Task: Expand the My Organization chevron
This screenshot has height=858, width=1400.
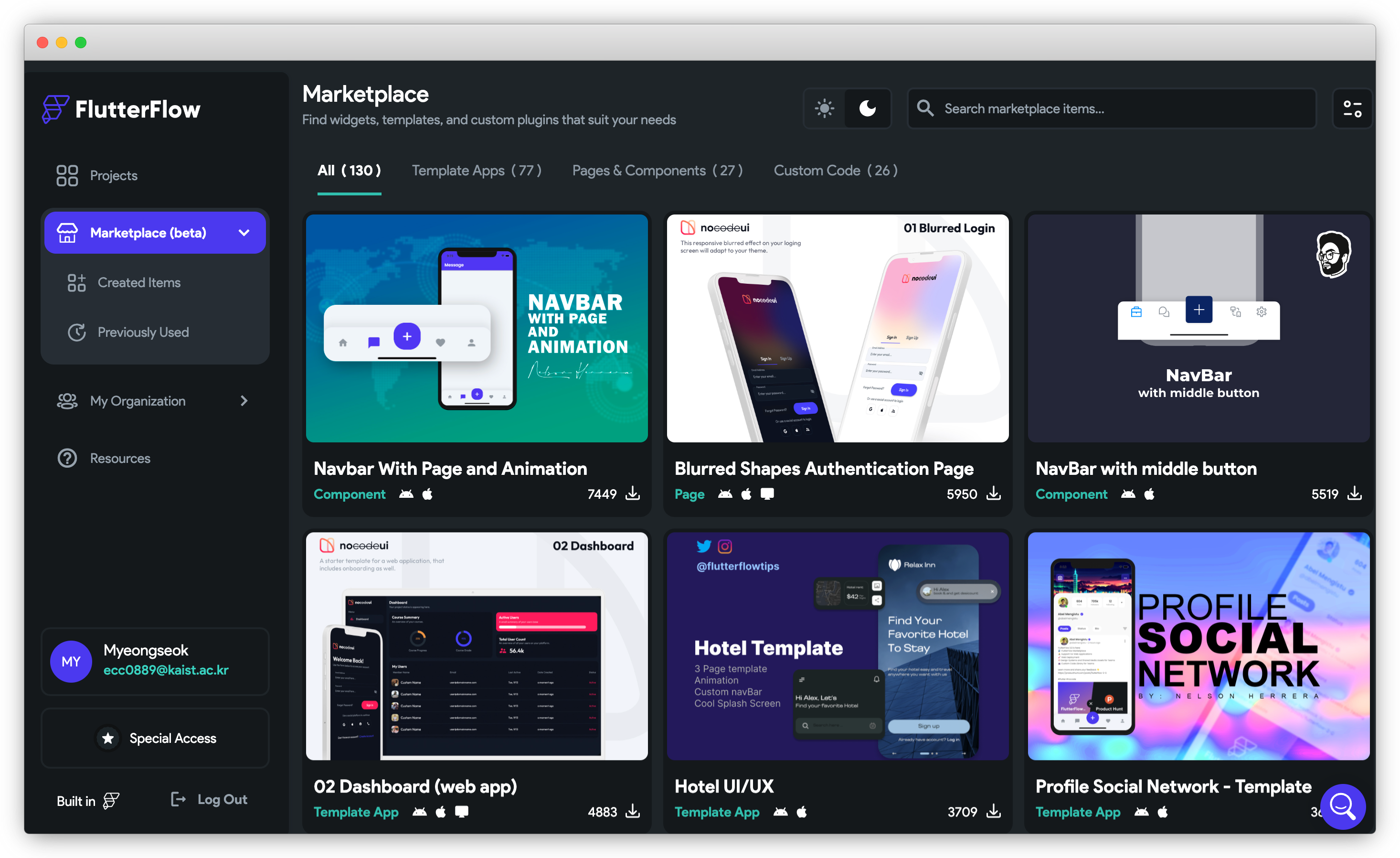Action: click(244, 401)
